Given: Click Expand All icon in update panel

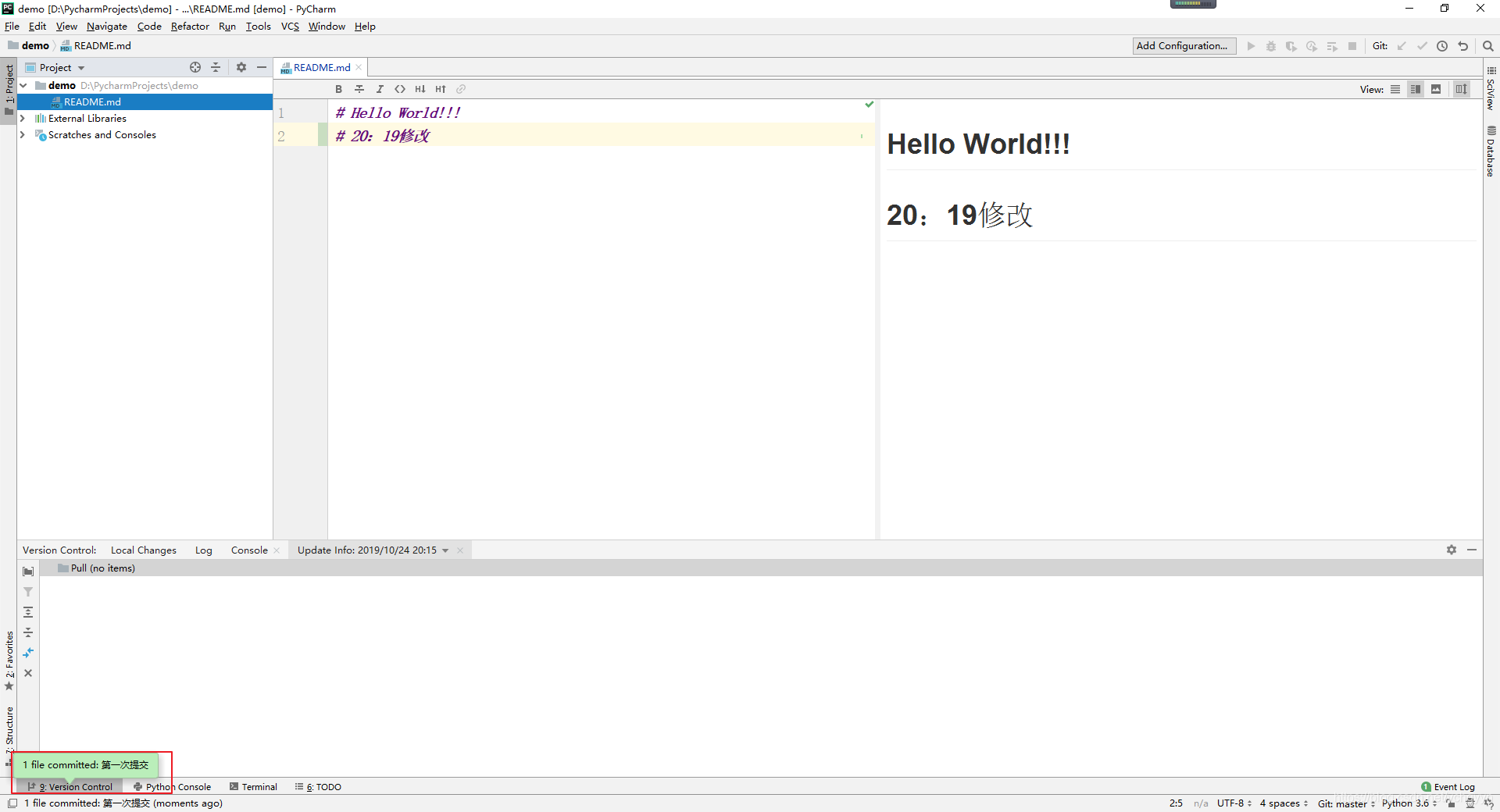Looking at the screenshot, I should pyautogui.click(x=28, y=612).
